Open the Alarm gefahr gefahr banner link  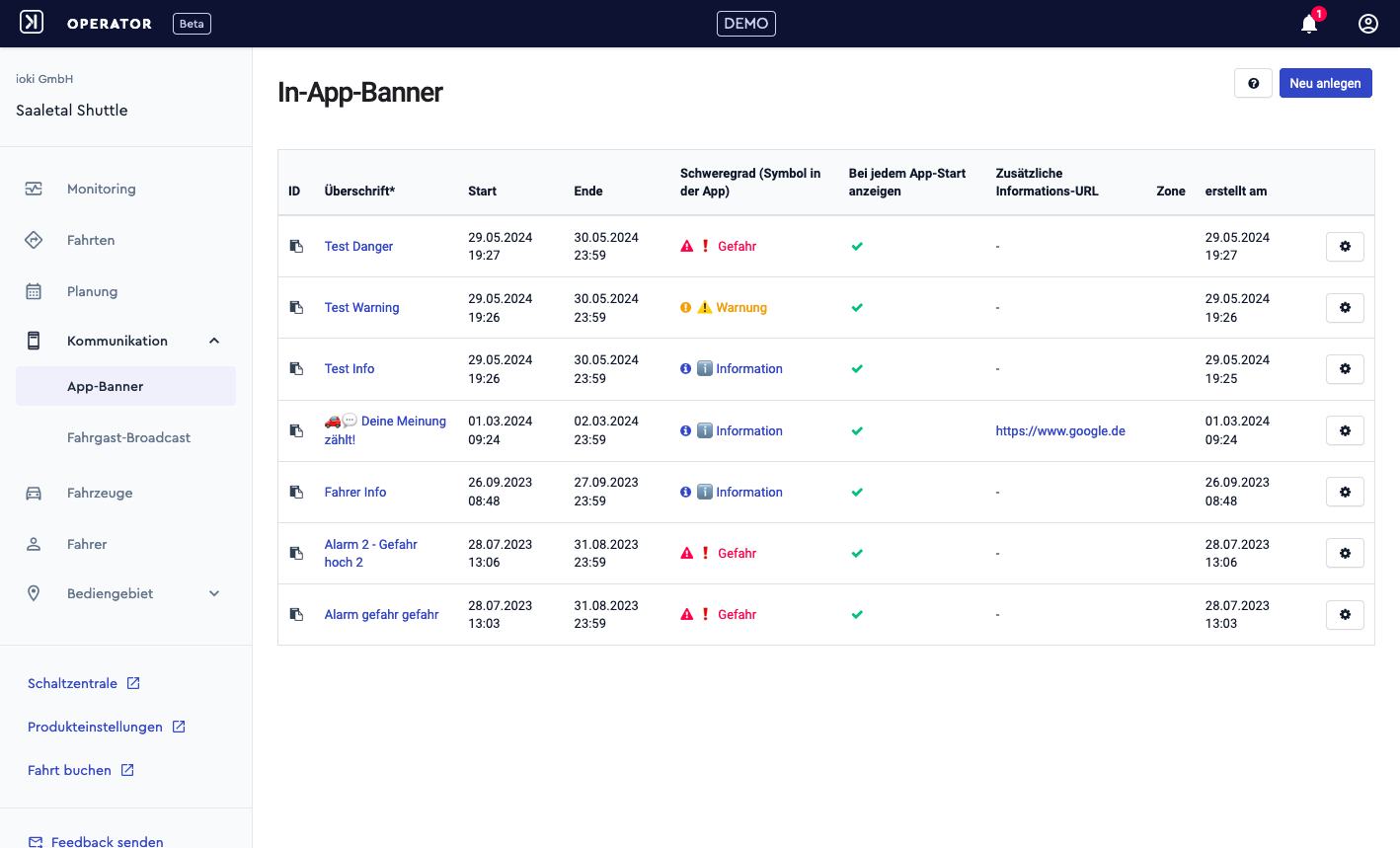pyautogui.click(x=381, y=614)
